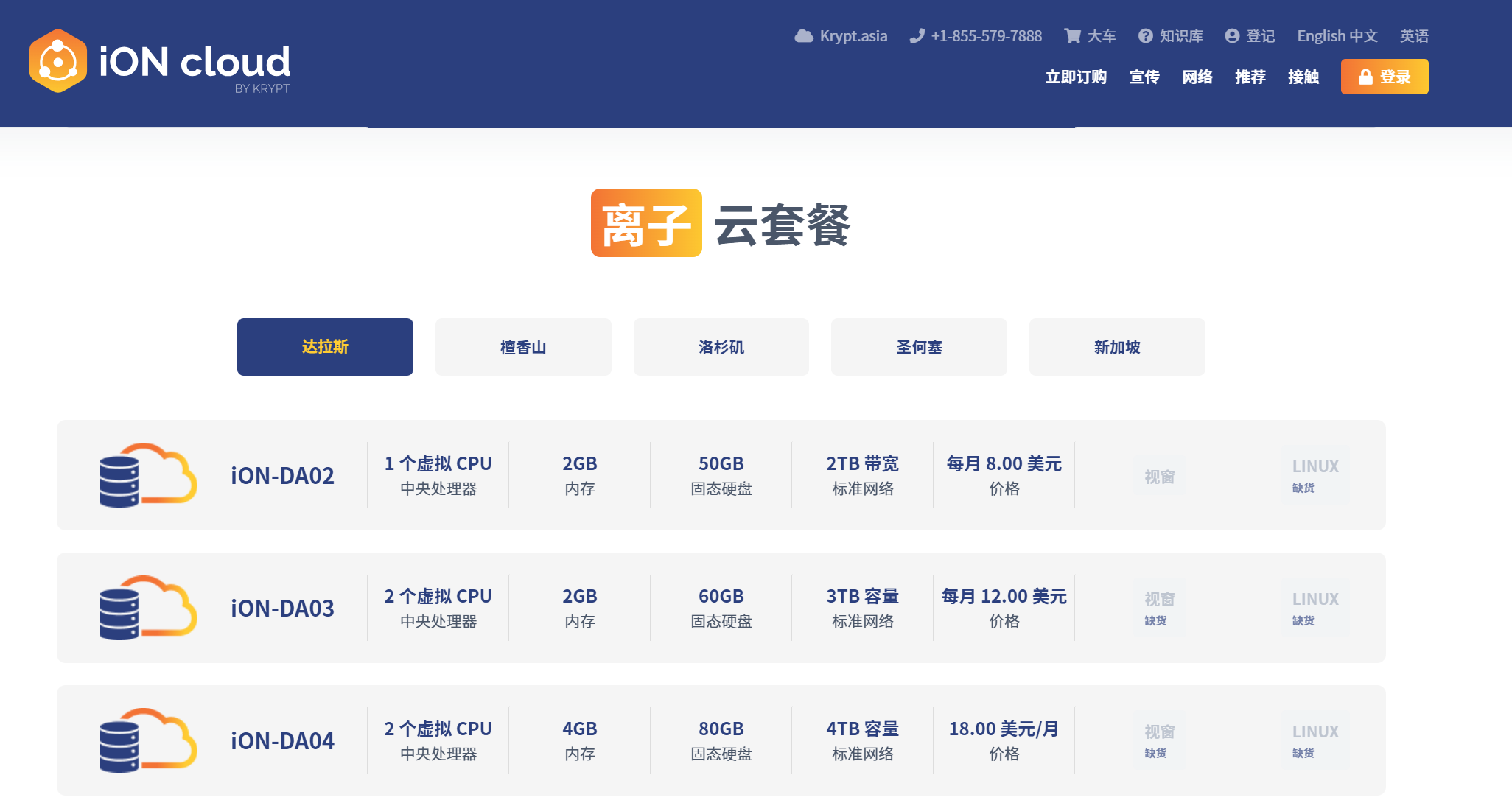Click the English 中文 language link

point(1337,36)
